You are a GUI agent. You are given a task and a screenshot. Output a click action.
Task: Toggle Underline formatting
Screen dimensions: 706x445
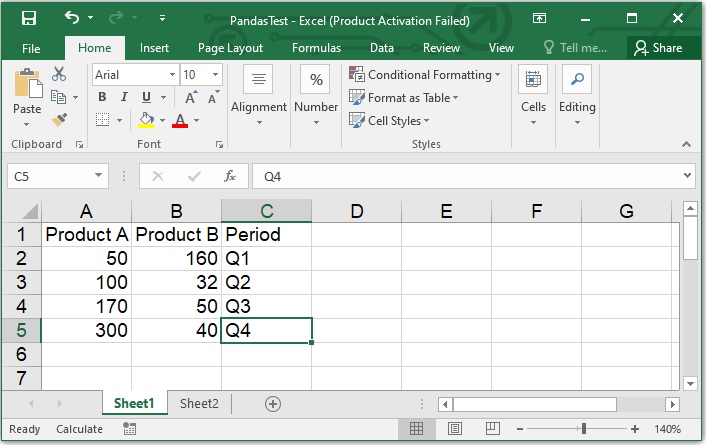tap(147, 97)
